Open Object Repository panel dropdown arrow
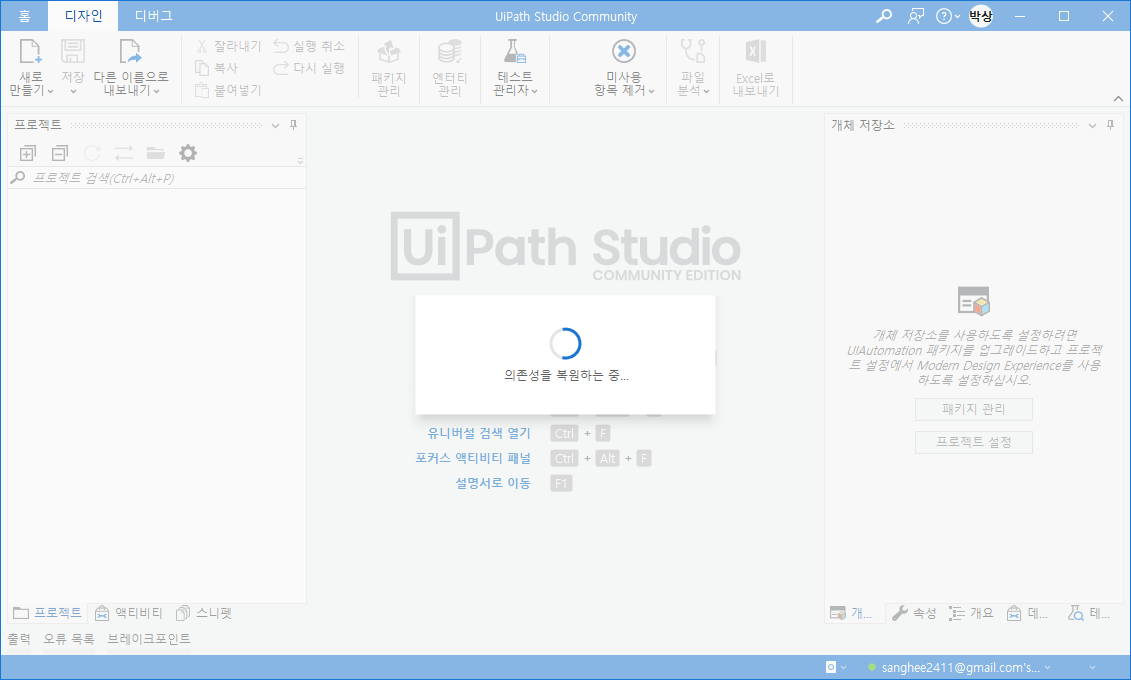The height and width of the screenshot is (680, 1131). coord(1092,125)
